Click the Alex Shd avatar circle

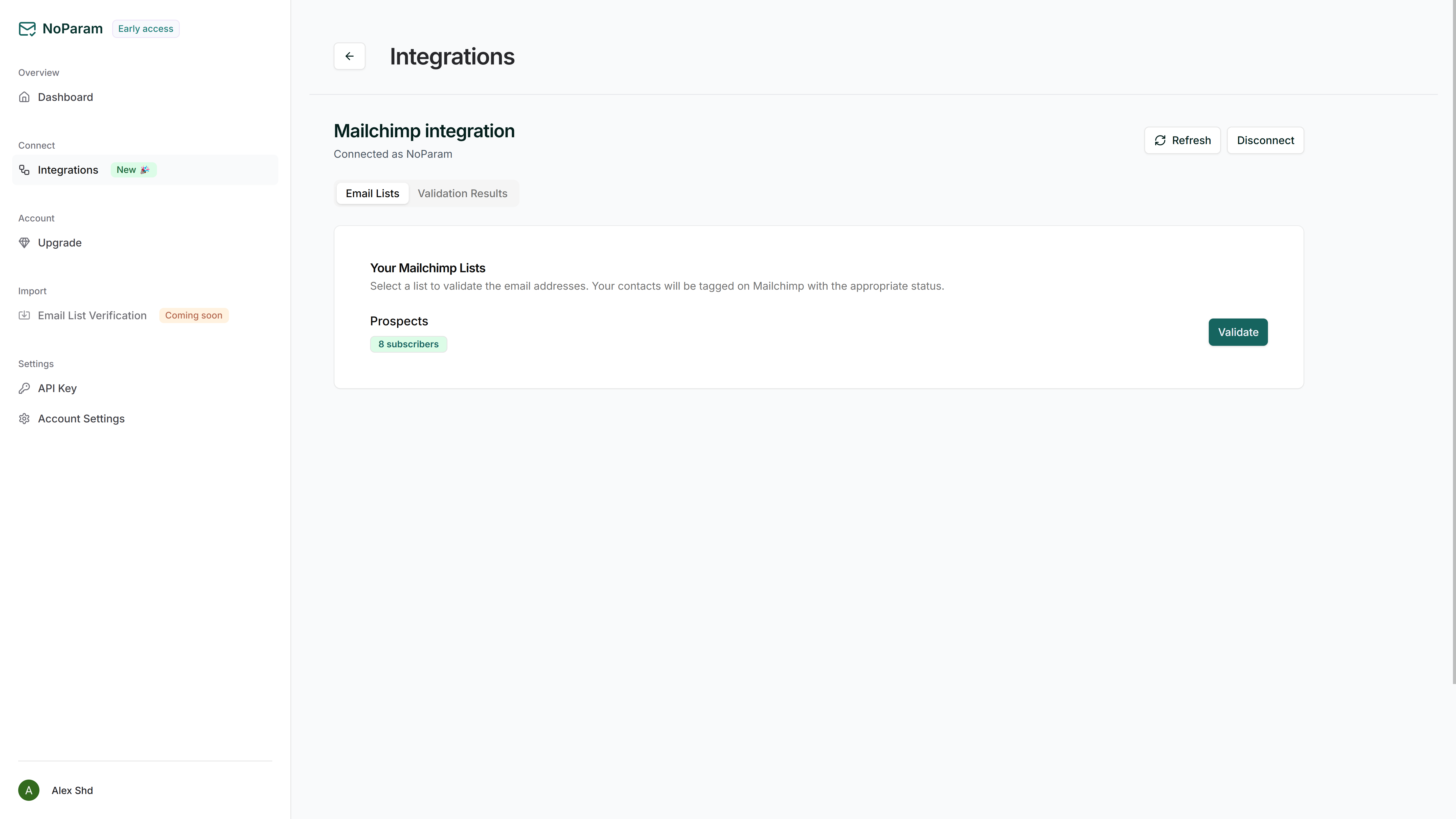[29, 790]
